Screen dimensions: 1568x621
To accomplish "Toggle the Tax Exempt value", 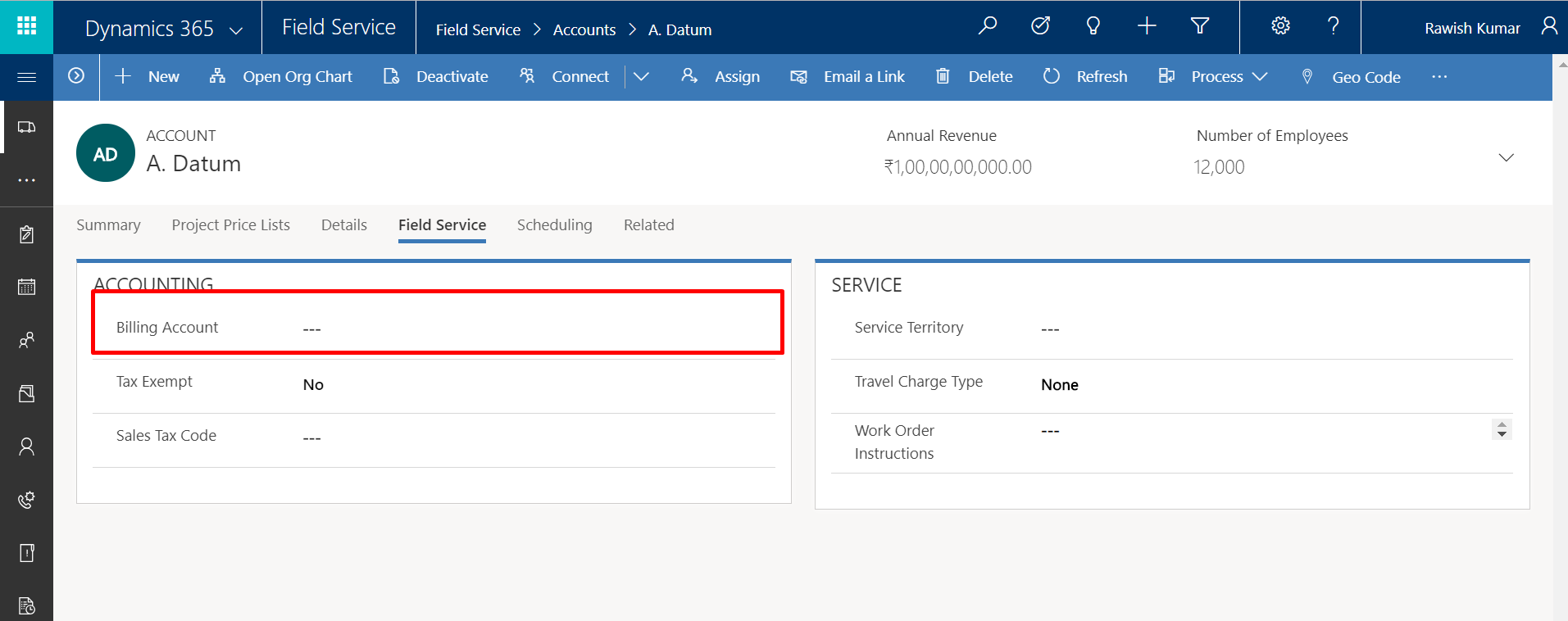I will pos(313,385).
